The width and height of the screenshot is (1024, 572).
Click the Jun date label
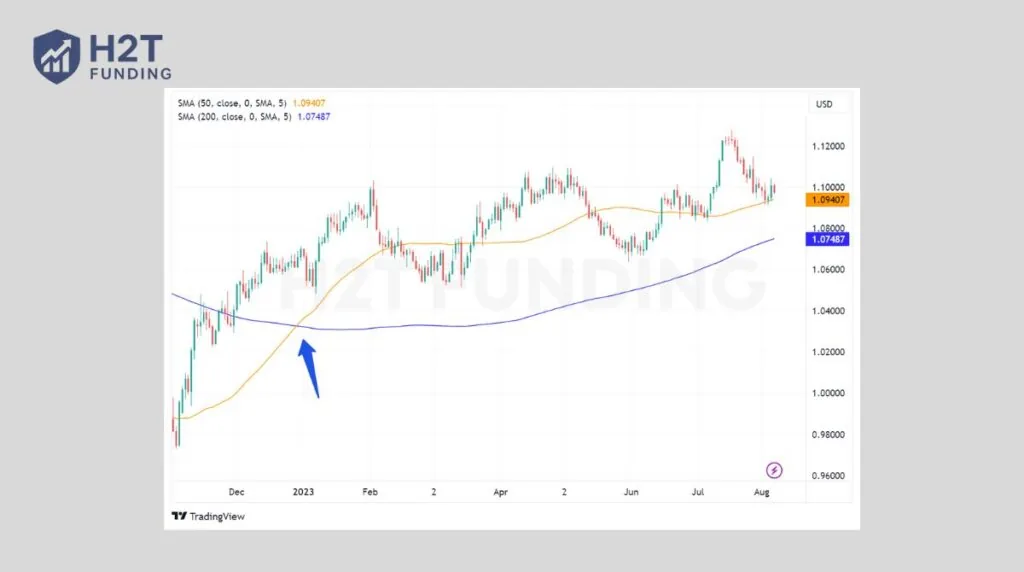[x=631, y=492]
